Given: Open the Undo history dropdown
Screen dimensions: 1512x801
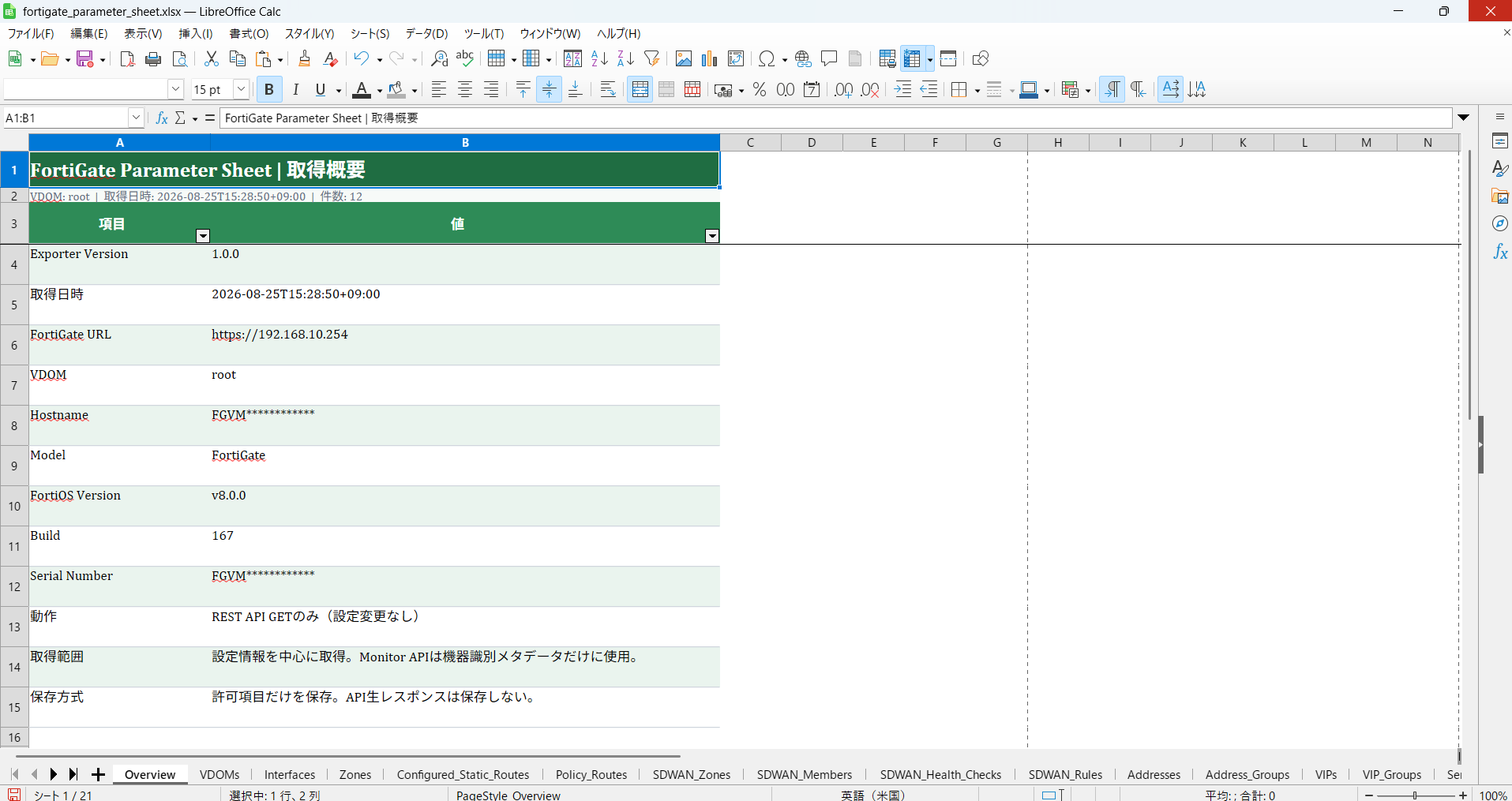Looking at the screenshot, I should pyautogui.click(x=380, y=60).
